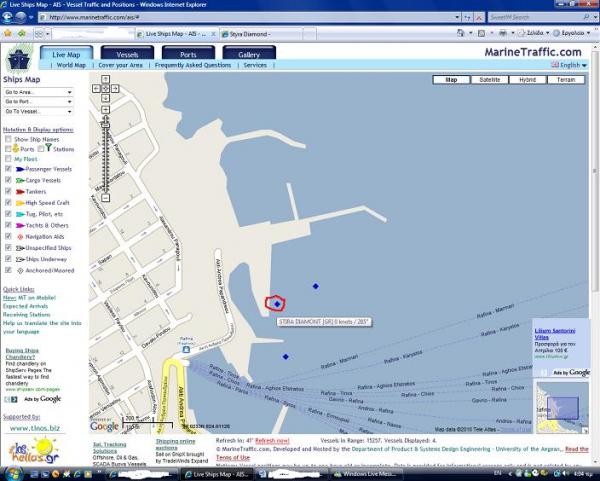
Task: Click the MarineTraffic ship logo
Action: click(19, 57)
